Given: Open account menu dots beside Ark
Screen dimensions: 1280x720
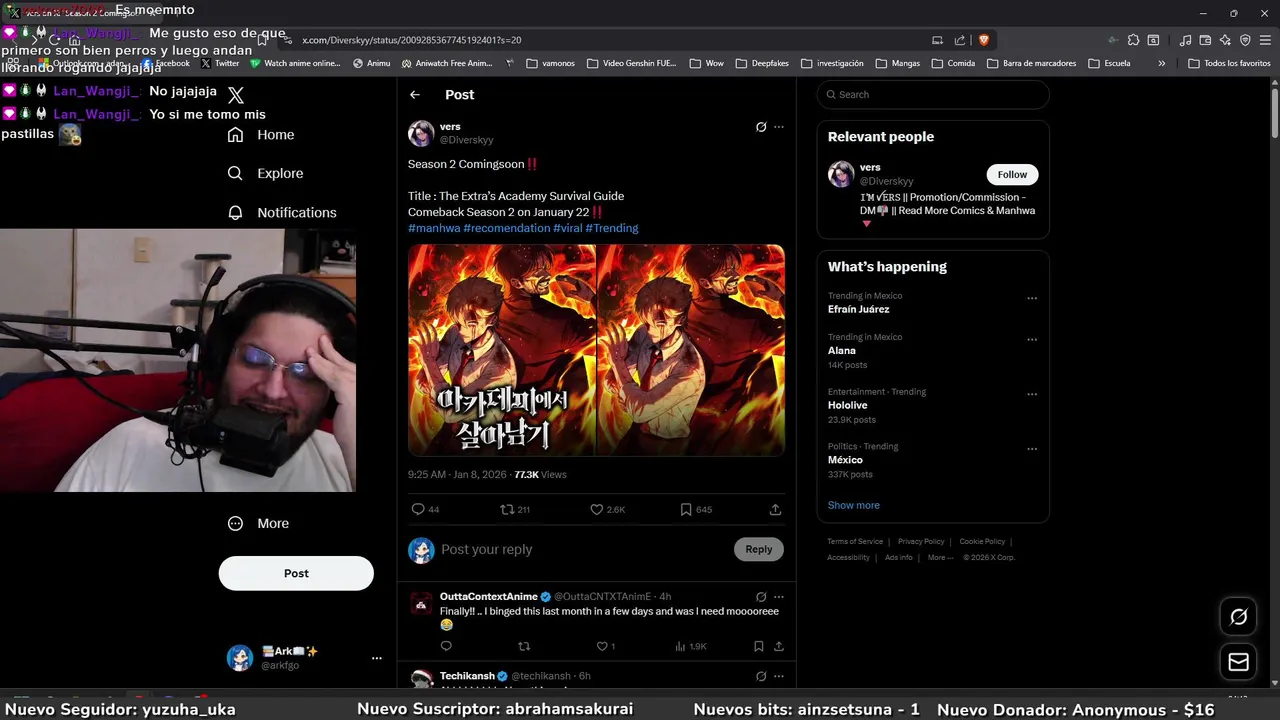Looking at the screenshot, I should [377, 658].
